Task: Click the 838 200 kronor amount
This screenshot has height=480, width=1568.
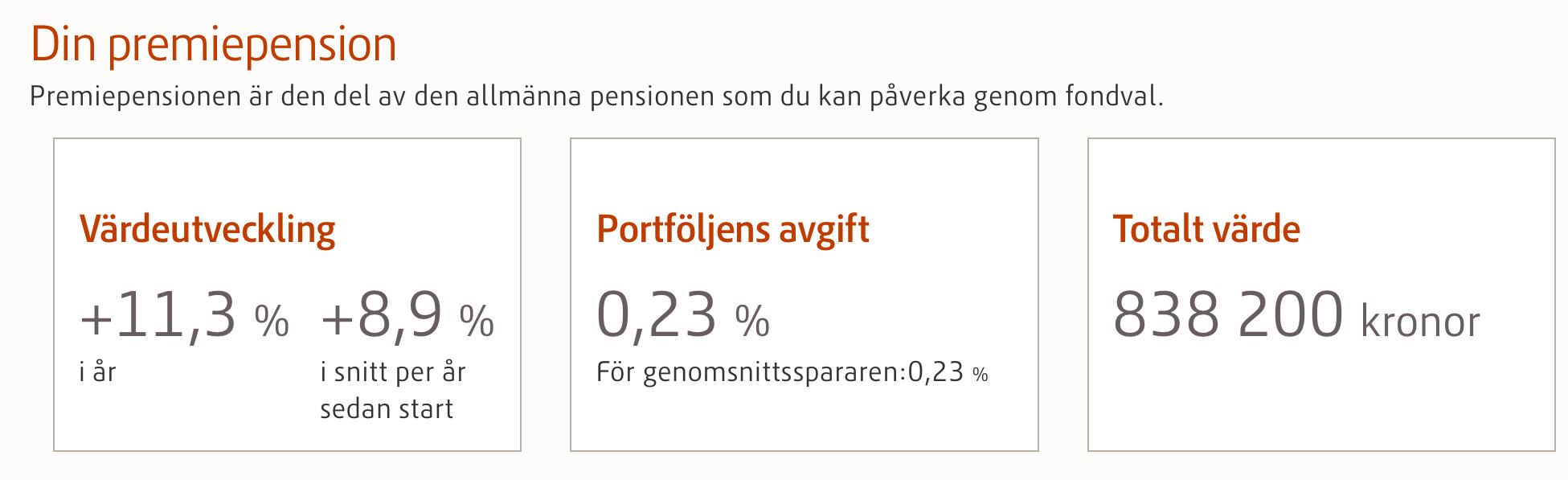Action: (1296, 315)
